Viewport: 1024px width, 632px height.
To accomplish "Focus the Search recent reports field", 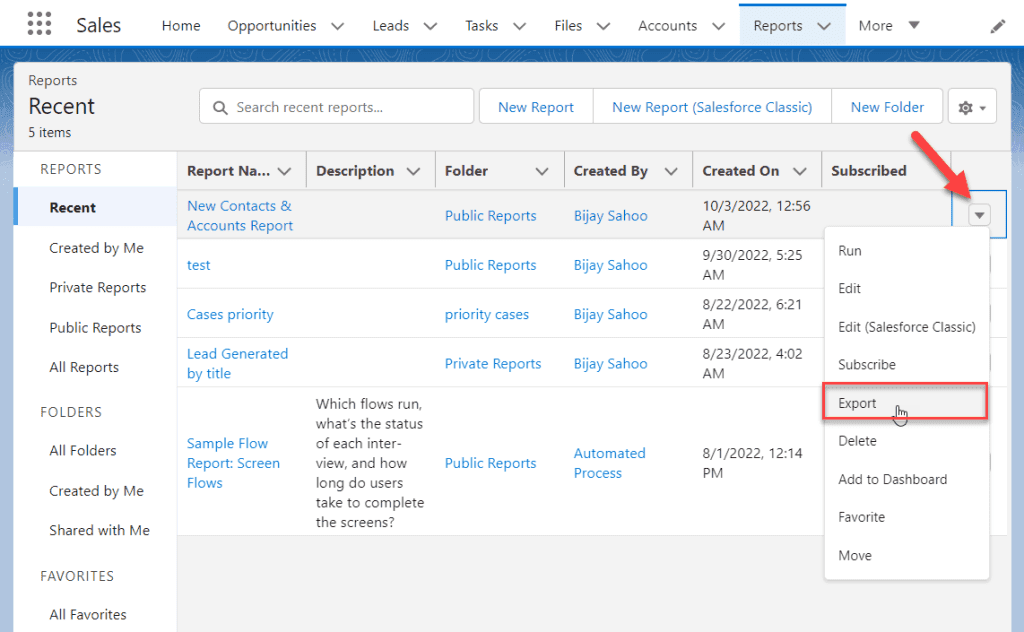I will [x=336, y=106].
